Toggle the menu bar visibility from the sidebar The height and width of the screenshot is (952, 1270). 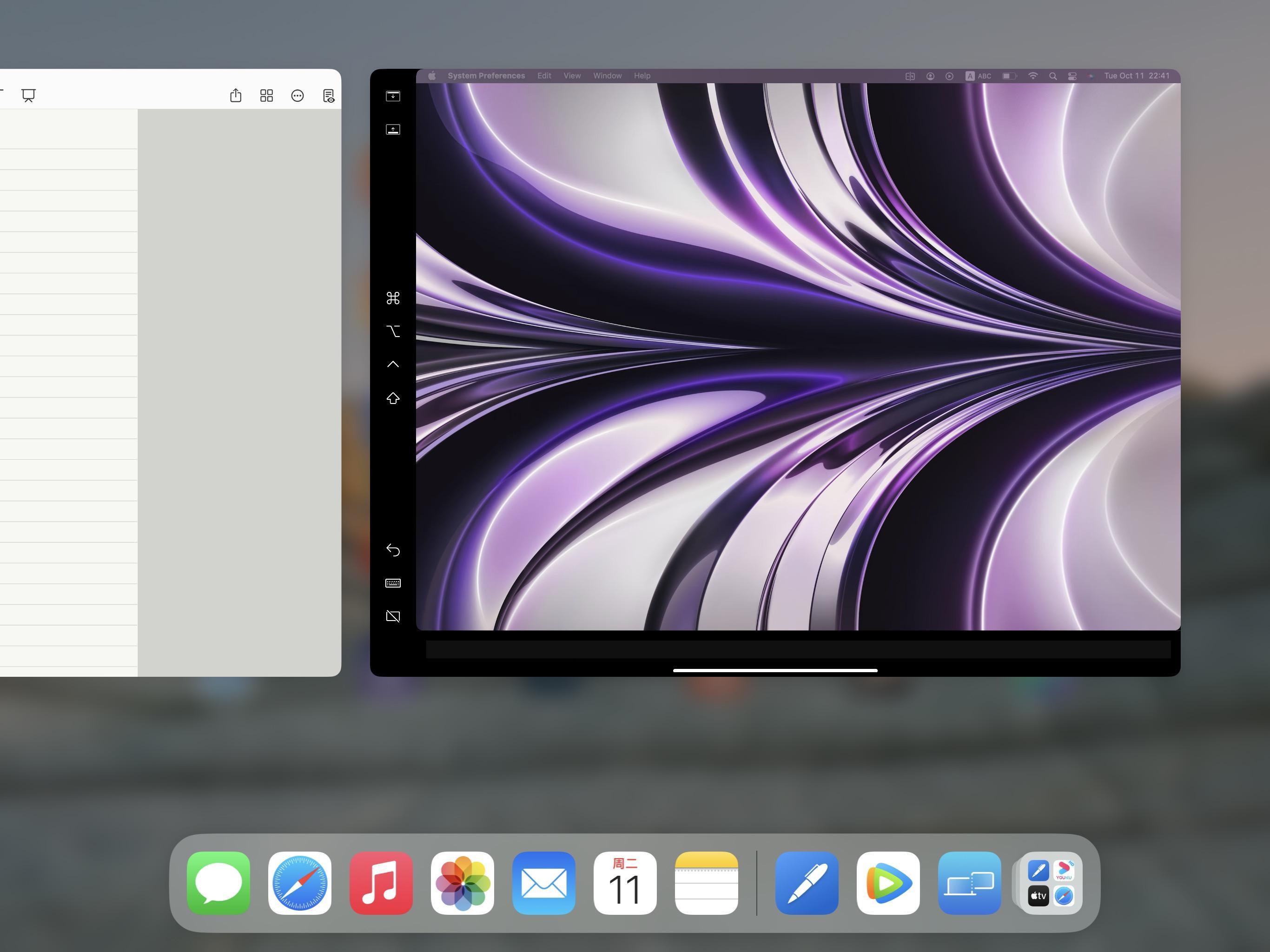point(393,96)
